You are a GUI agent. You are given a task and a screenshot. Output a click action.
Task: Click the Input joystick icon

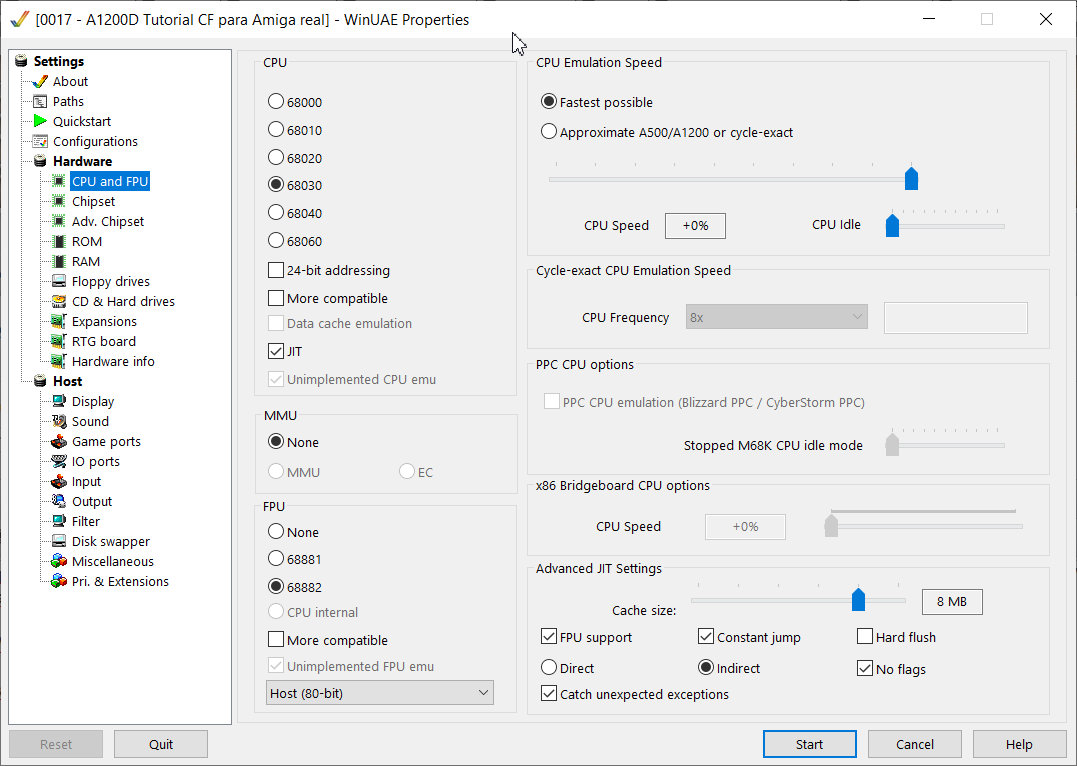(59, 481)
